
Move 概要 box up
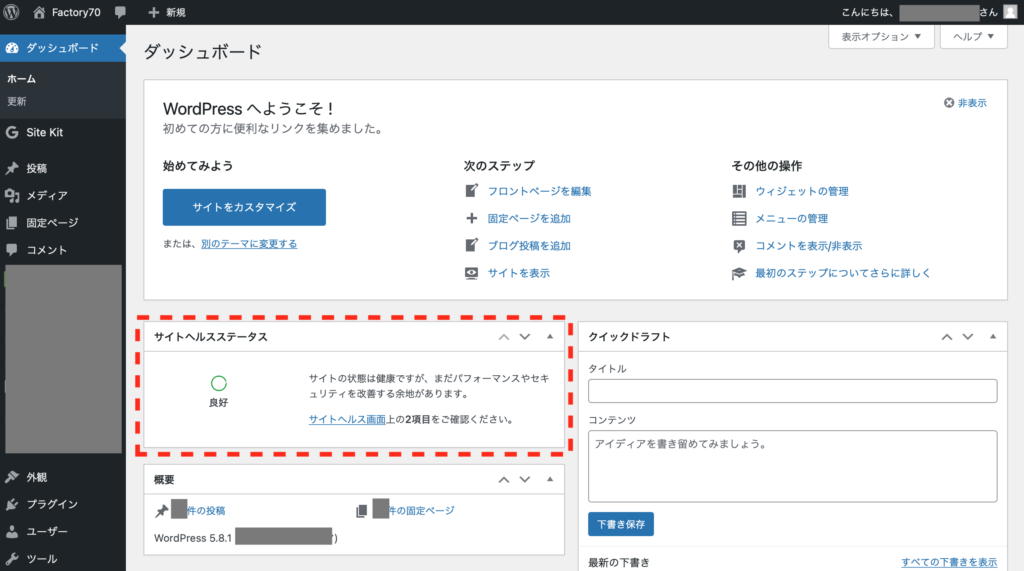[x=504, y=480]
